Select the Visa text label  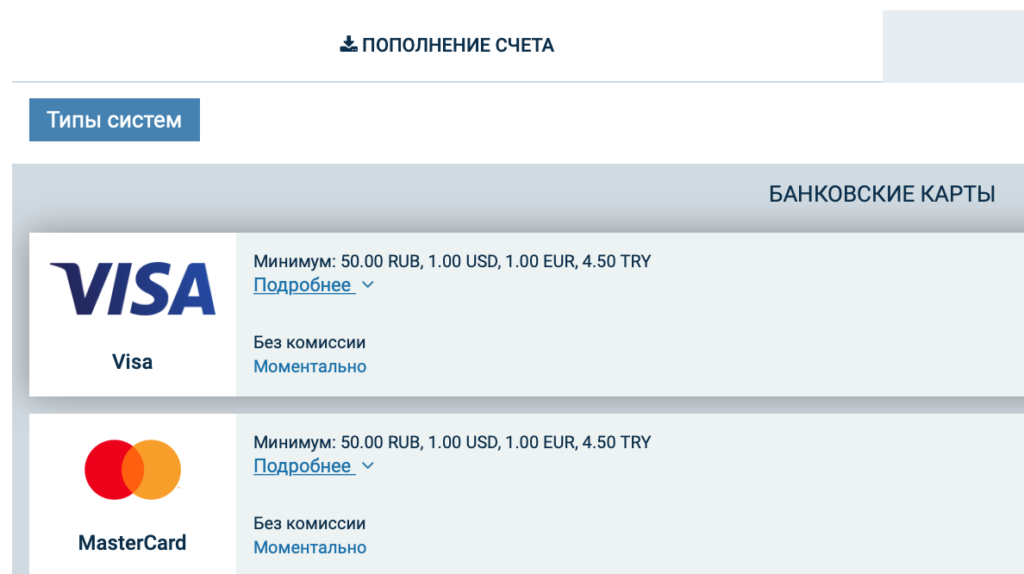[133, 362]
